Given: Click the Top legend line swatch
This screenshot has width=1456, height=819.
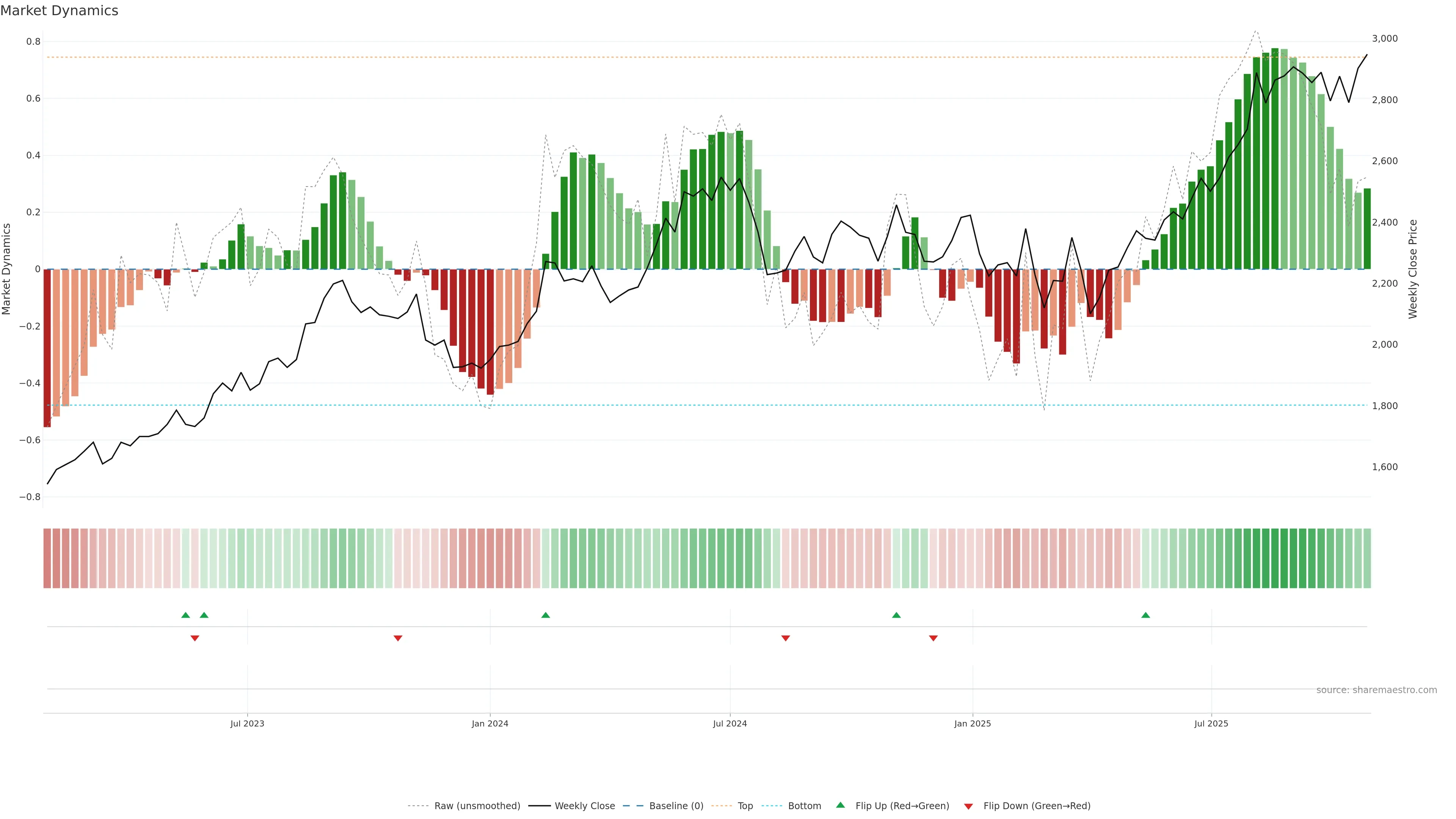Looking at the screenshot, I should pos(721,805).
